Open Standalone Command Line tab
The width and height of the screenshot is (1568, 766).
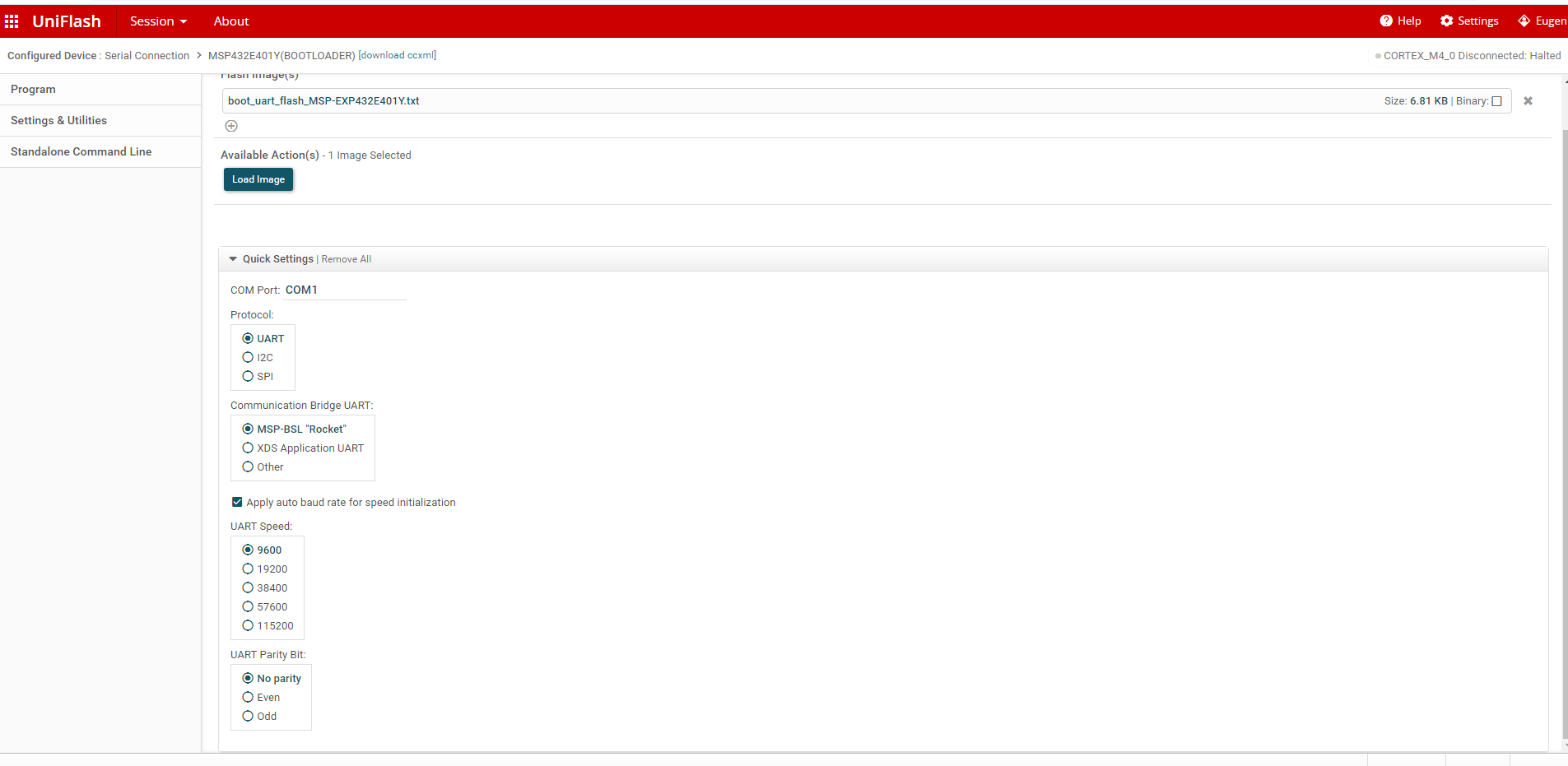(x=100, y=151)
